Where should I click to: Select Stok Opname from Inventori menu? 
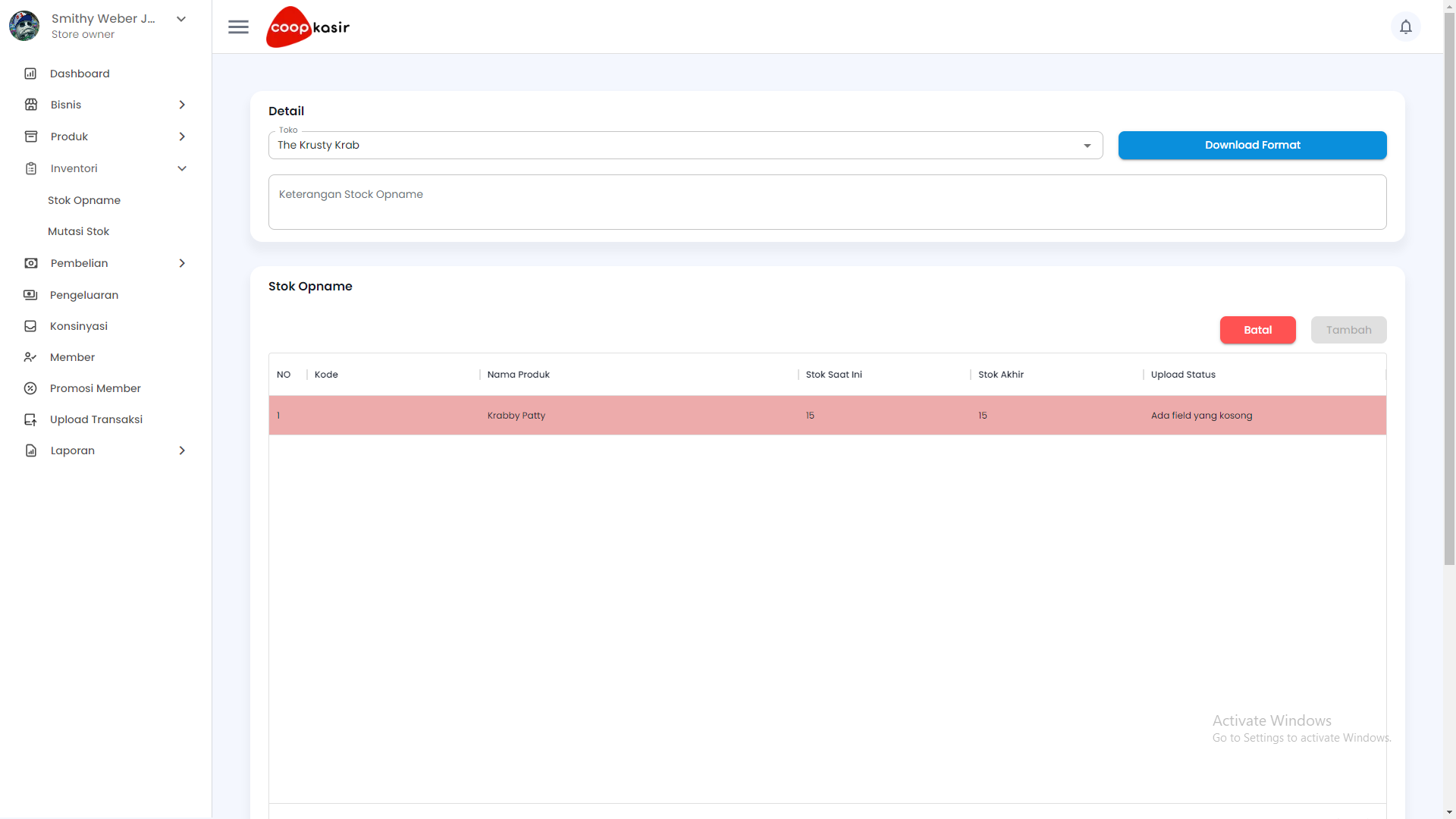click(84, 200)
